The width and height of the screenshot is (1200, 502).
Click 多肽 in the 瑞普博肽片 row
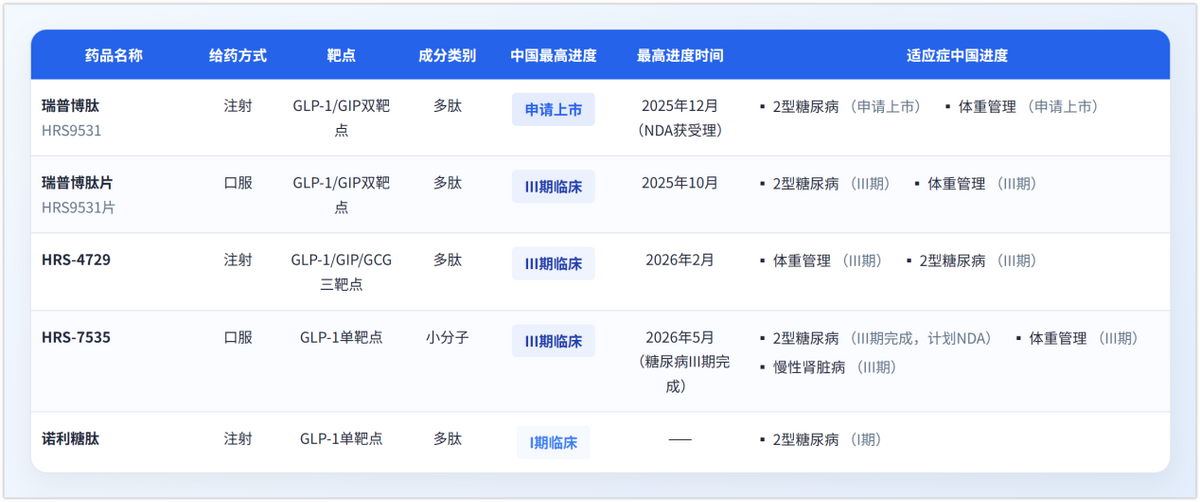tap(447, 183)
